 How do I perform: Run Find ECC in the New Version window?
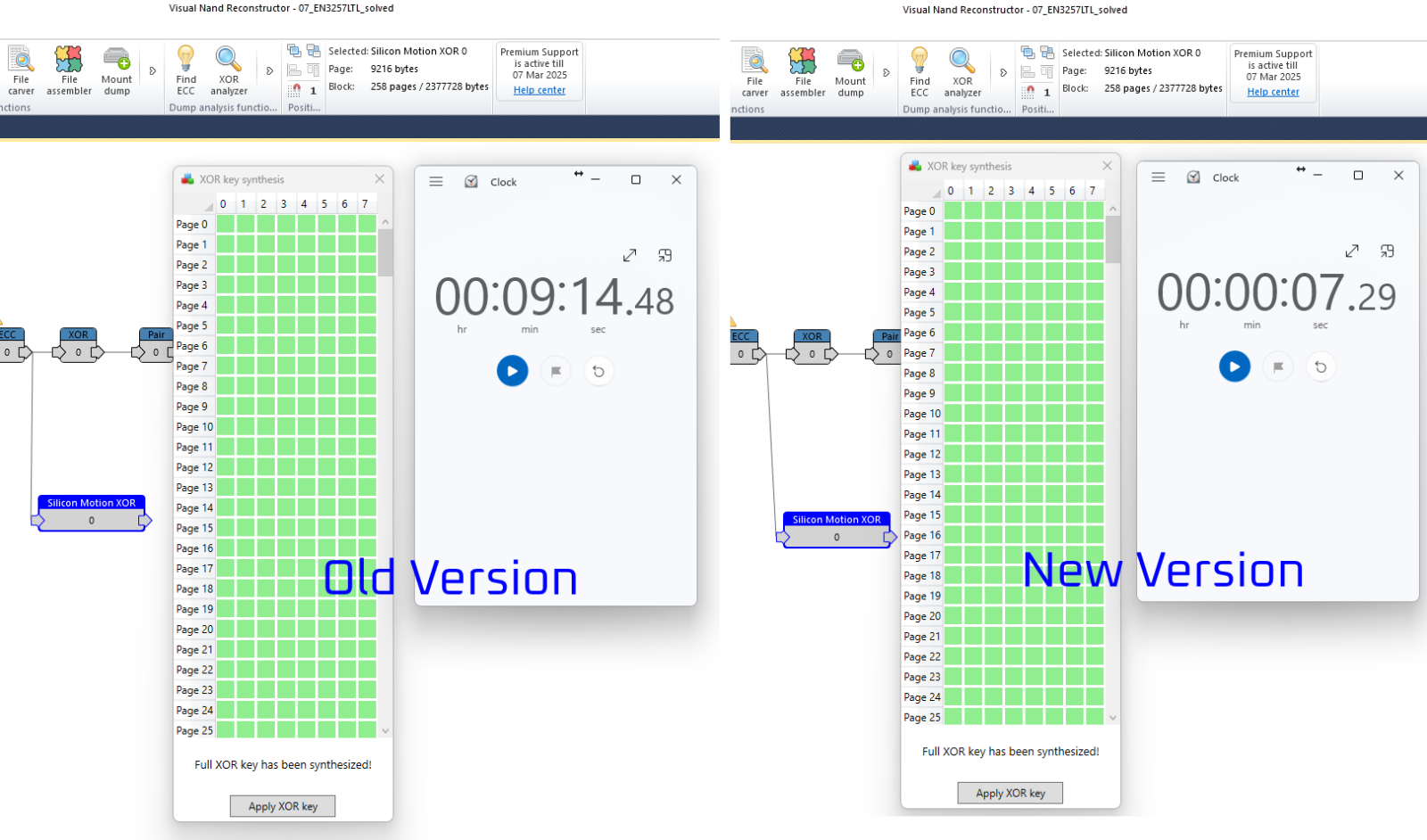pos(920,72)
